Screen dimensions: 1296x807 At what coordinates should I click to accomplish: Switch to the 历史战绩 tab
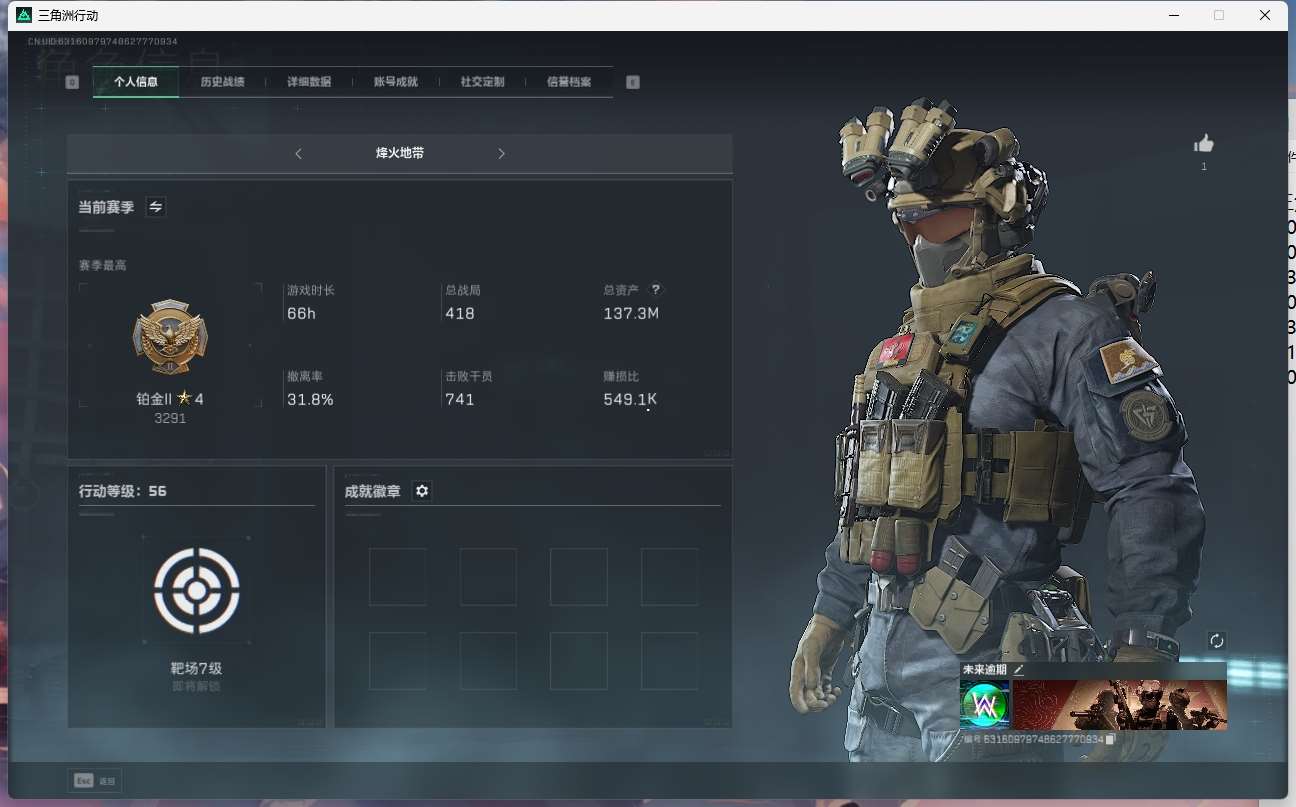(x=222, y=82)
